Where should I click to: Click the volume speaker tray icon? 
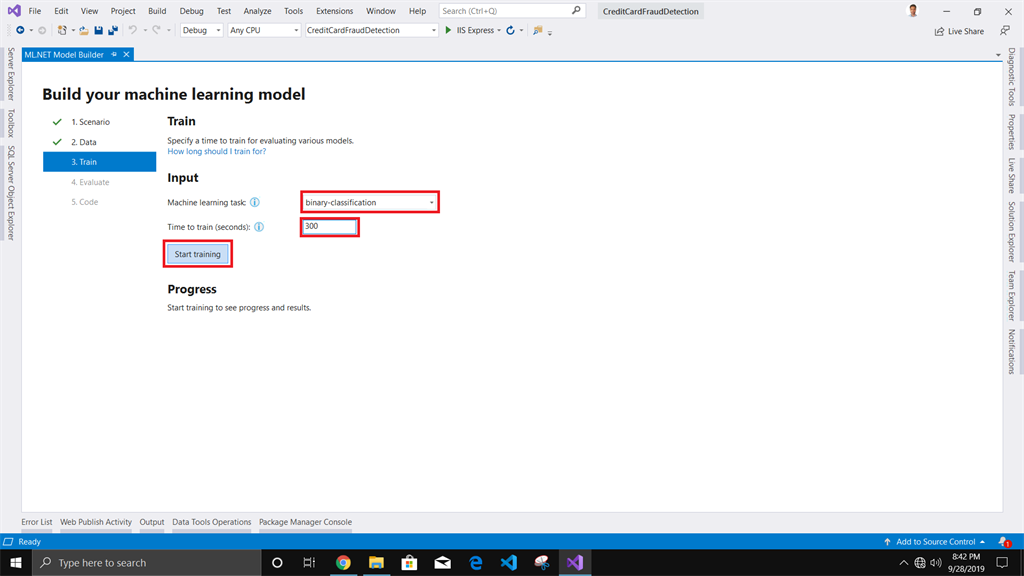936,562
